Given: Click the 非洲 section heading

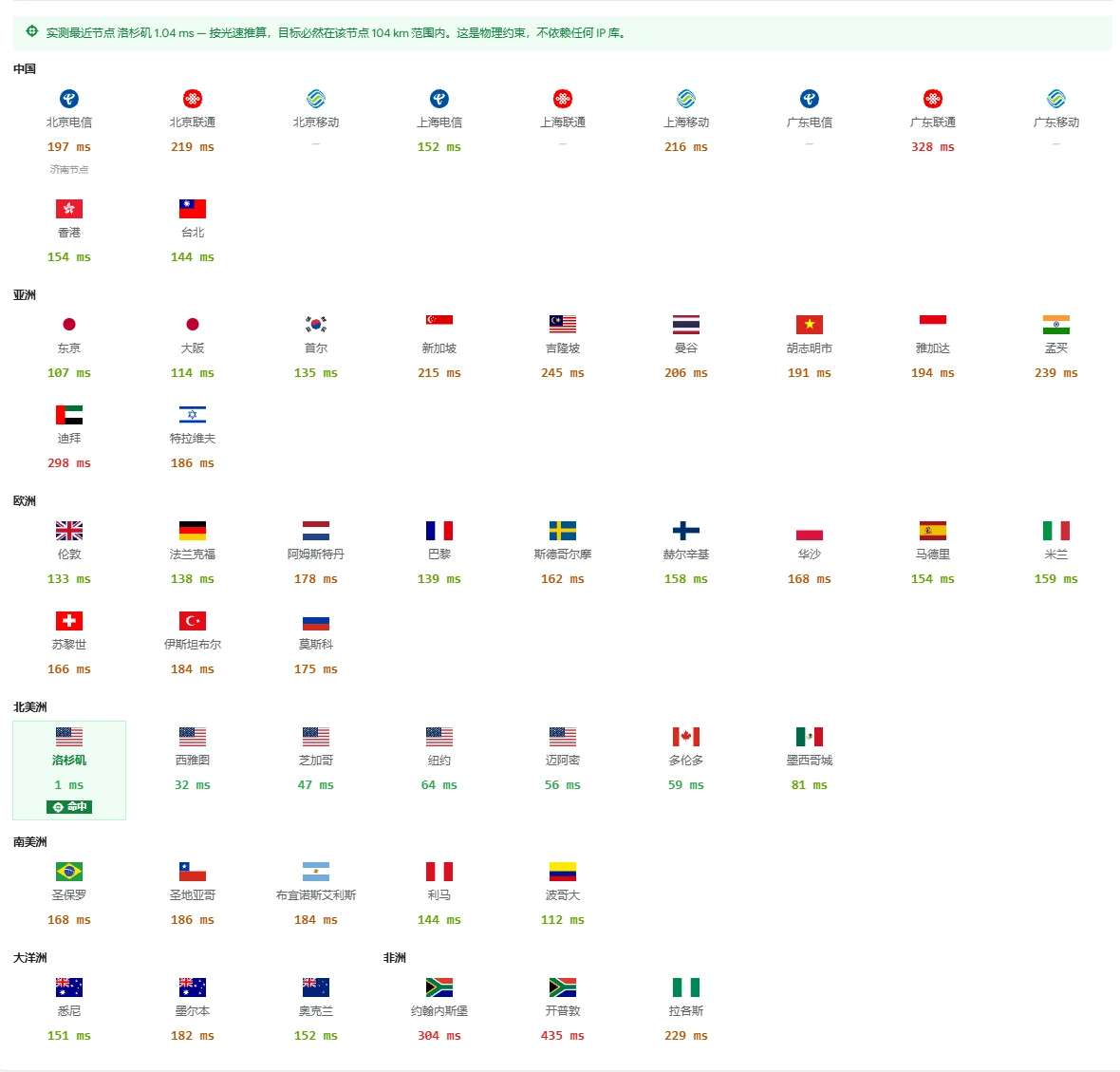Looking at the screenshot, I should click(394, 958).
